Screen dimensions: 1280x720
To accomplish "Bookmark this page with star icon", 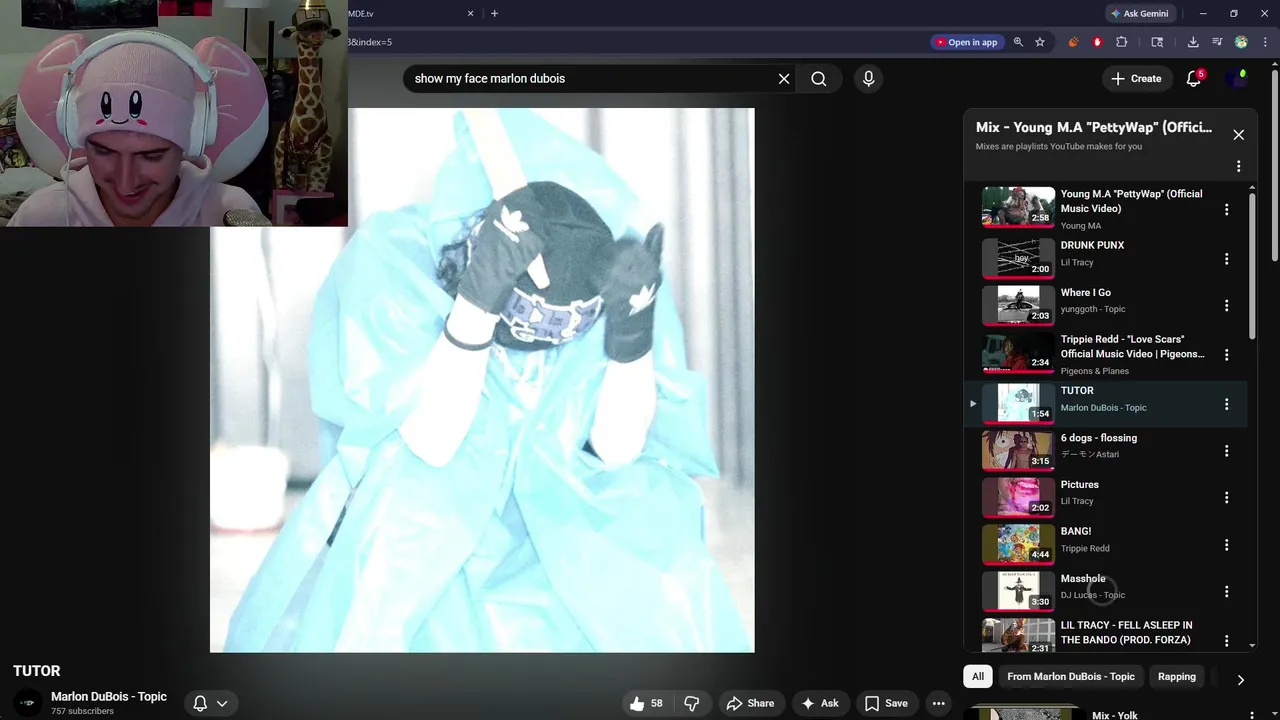I will point(1040,42).
